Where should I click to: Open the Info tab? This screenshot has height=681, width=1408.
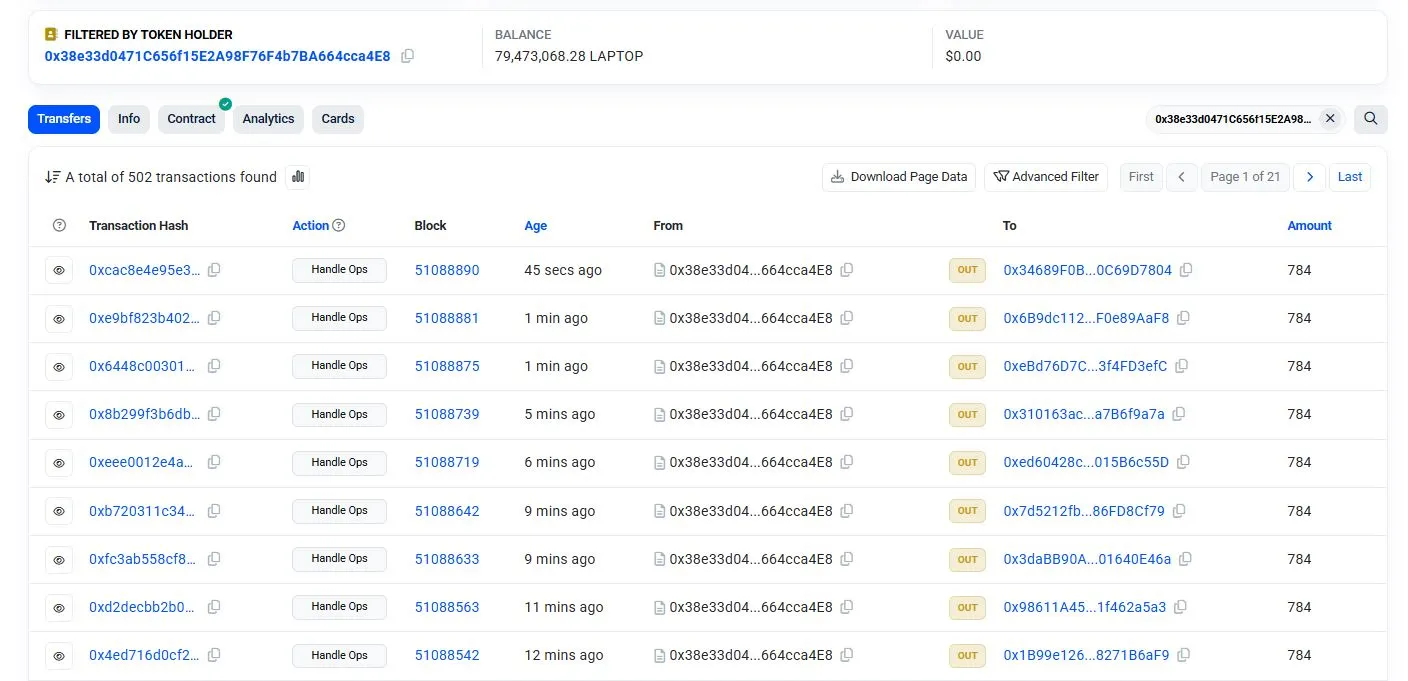click(x=129, y=119)
